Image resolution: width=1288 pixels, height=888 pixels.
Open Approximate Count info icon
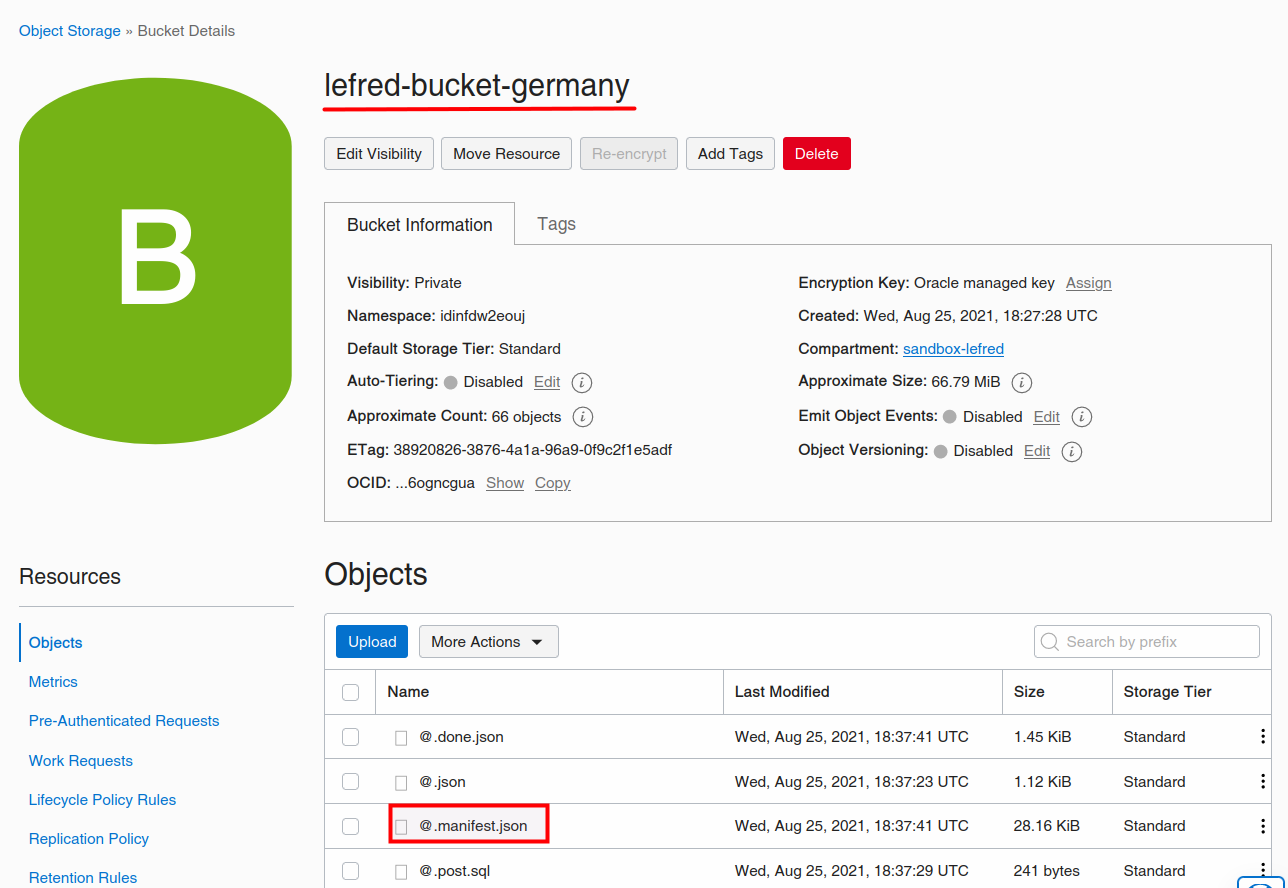coord(583,416)
